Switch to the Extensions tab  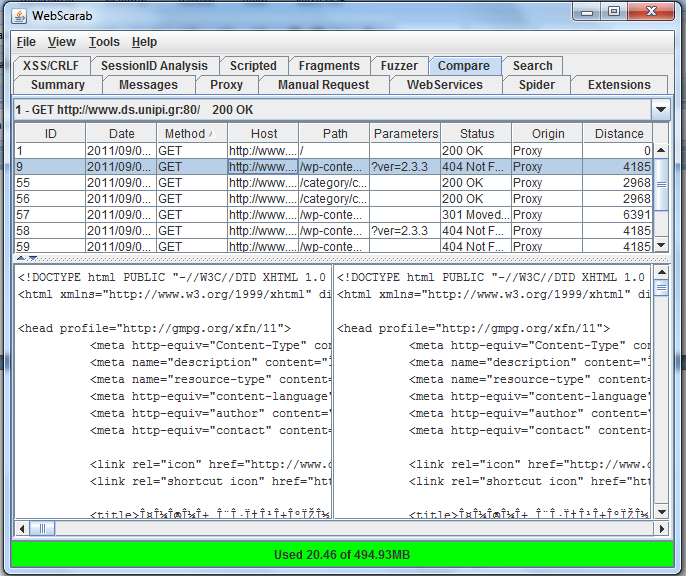pos(619,85)
